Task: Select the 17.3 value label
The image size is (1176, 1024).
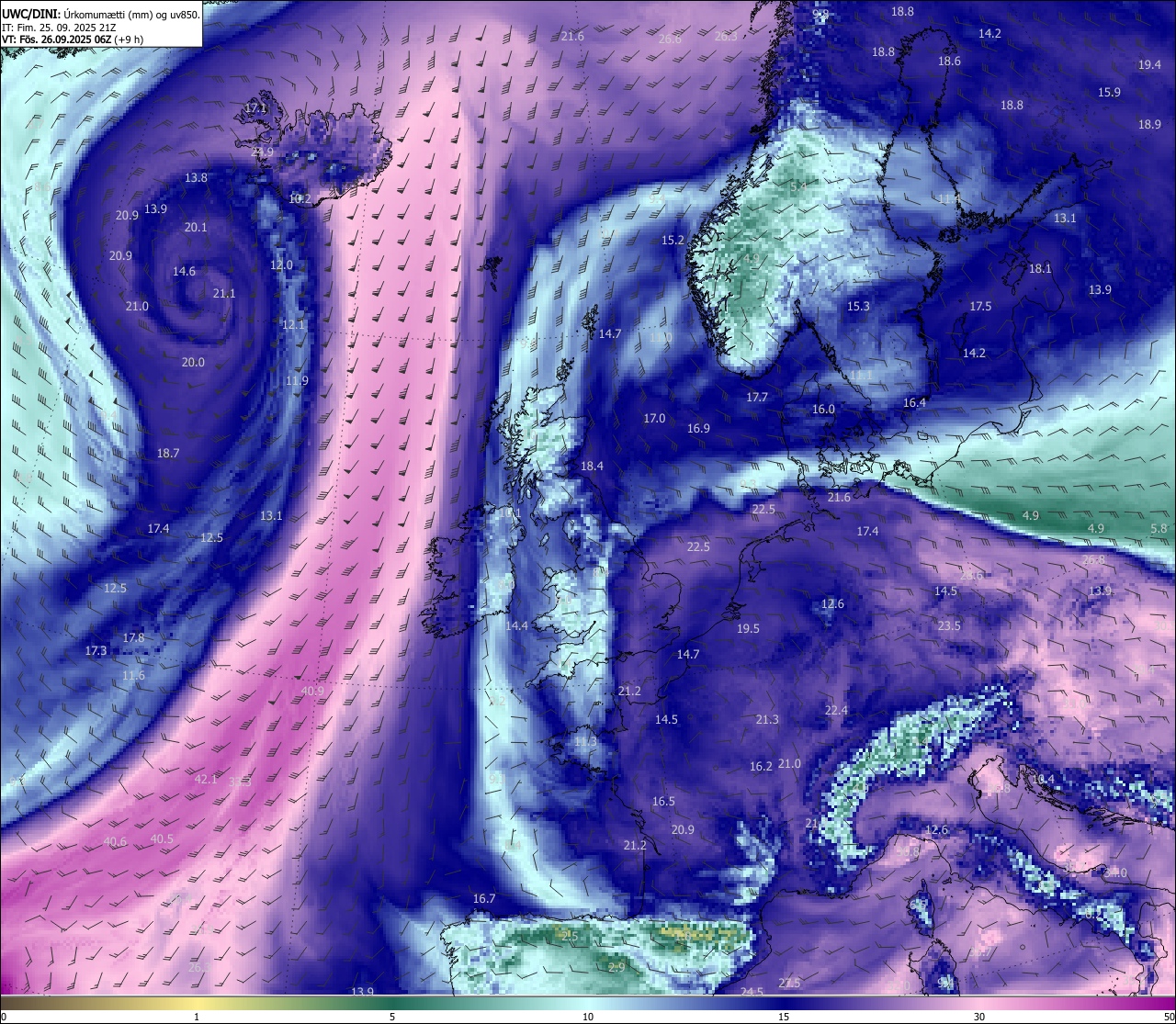Action: coord(96,650)
